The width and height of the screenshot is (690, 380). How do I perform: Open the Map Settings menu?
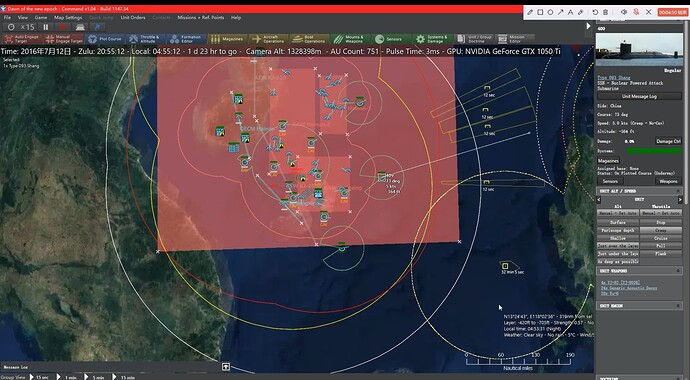(x=68, y=18)
